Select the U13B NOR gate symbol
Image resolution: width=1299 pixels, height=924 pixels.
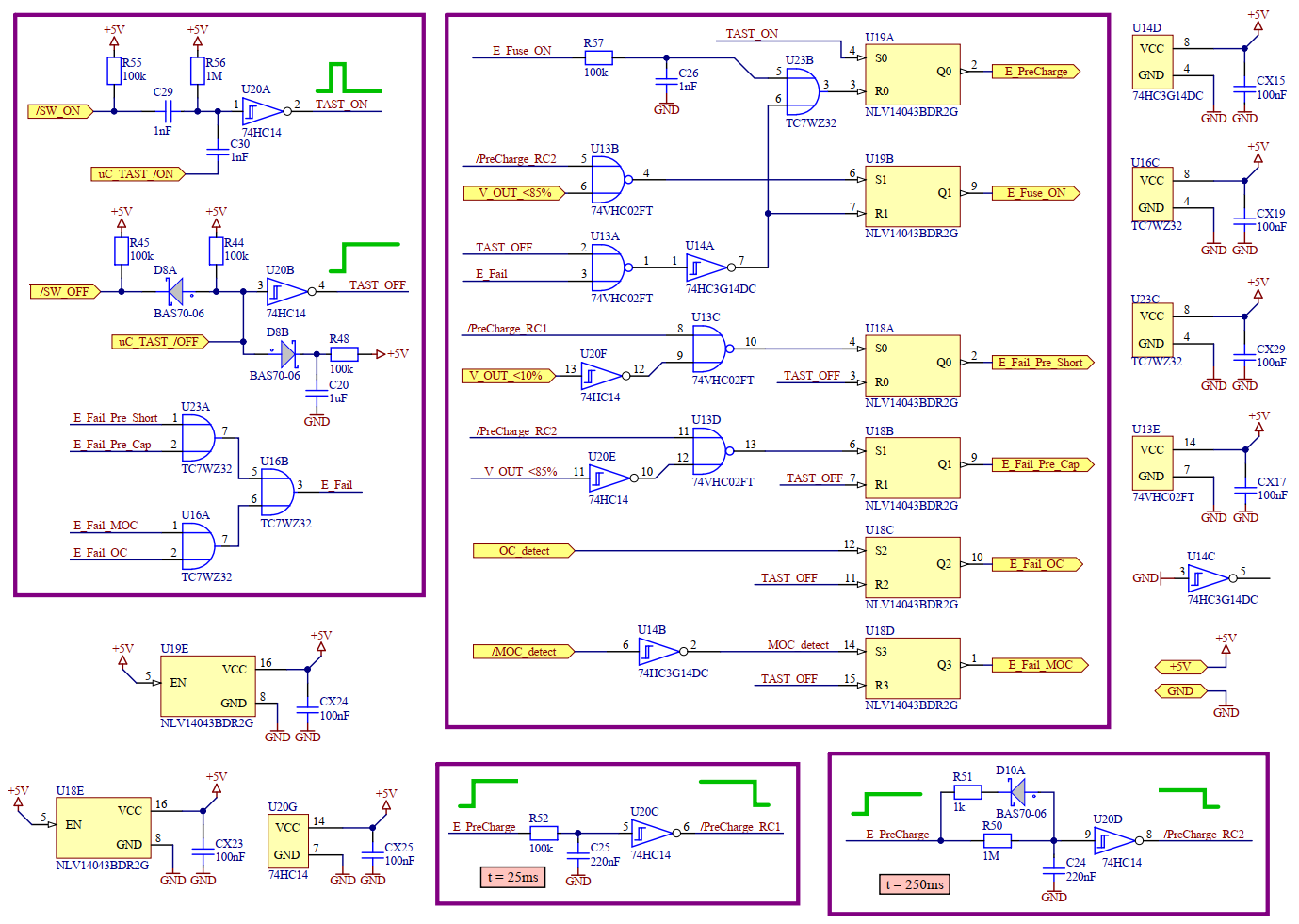pos(607,179)
